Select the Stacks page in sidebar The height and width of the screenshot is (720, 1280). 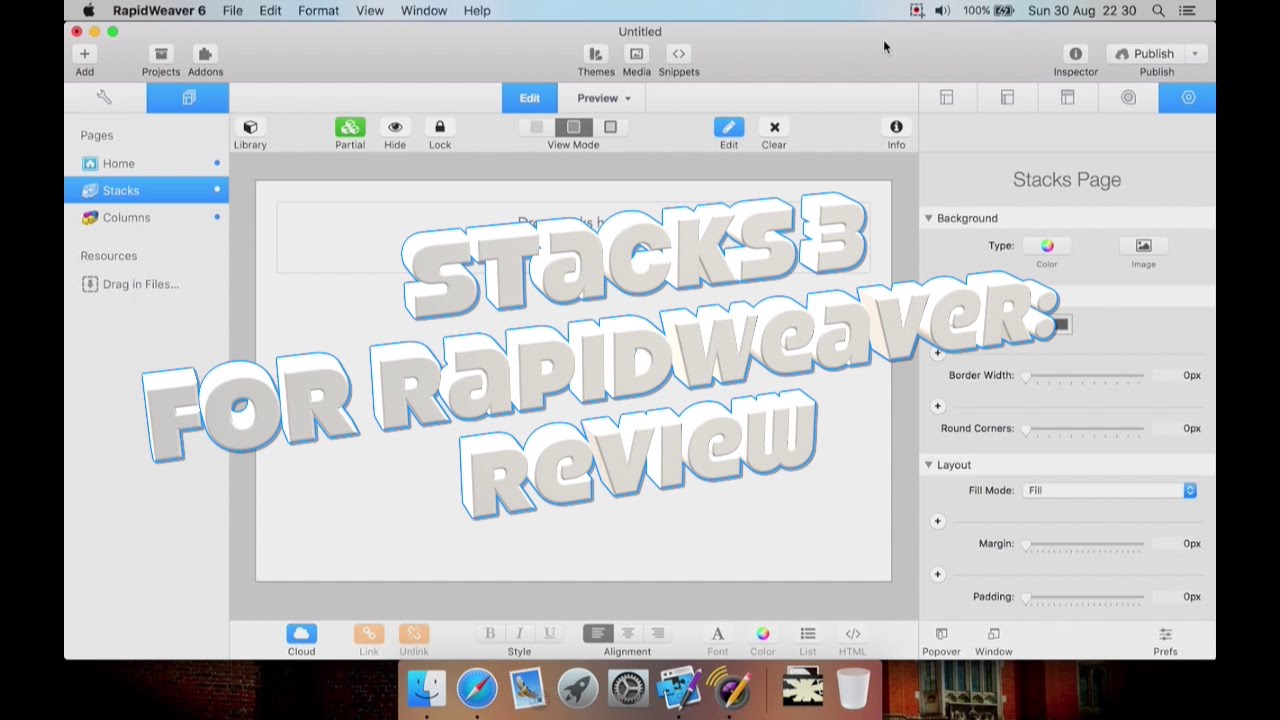pyautogui.click(x=146, y=190)
